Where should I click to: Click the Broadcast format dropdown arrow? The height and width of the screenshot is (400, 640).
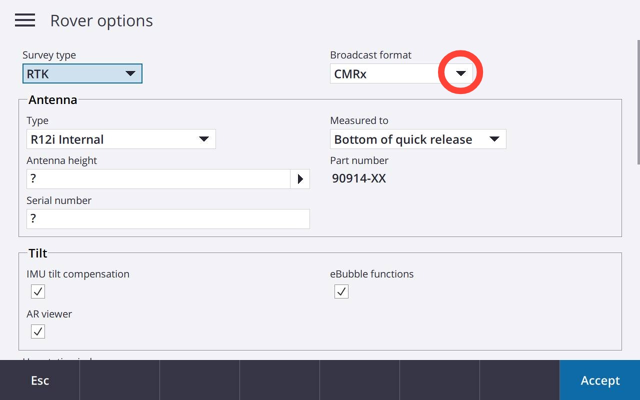pyautogui.click(x=461, y=73)
